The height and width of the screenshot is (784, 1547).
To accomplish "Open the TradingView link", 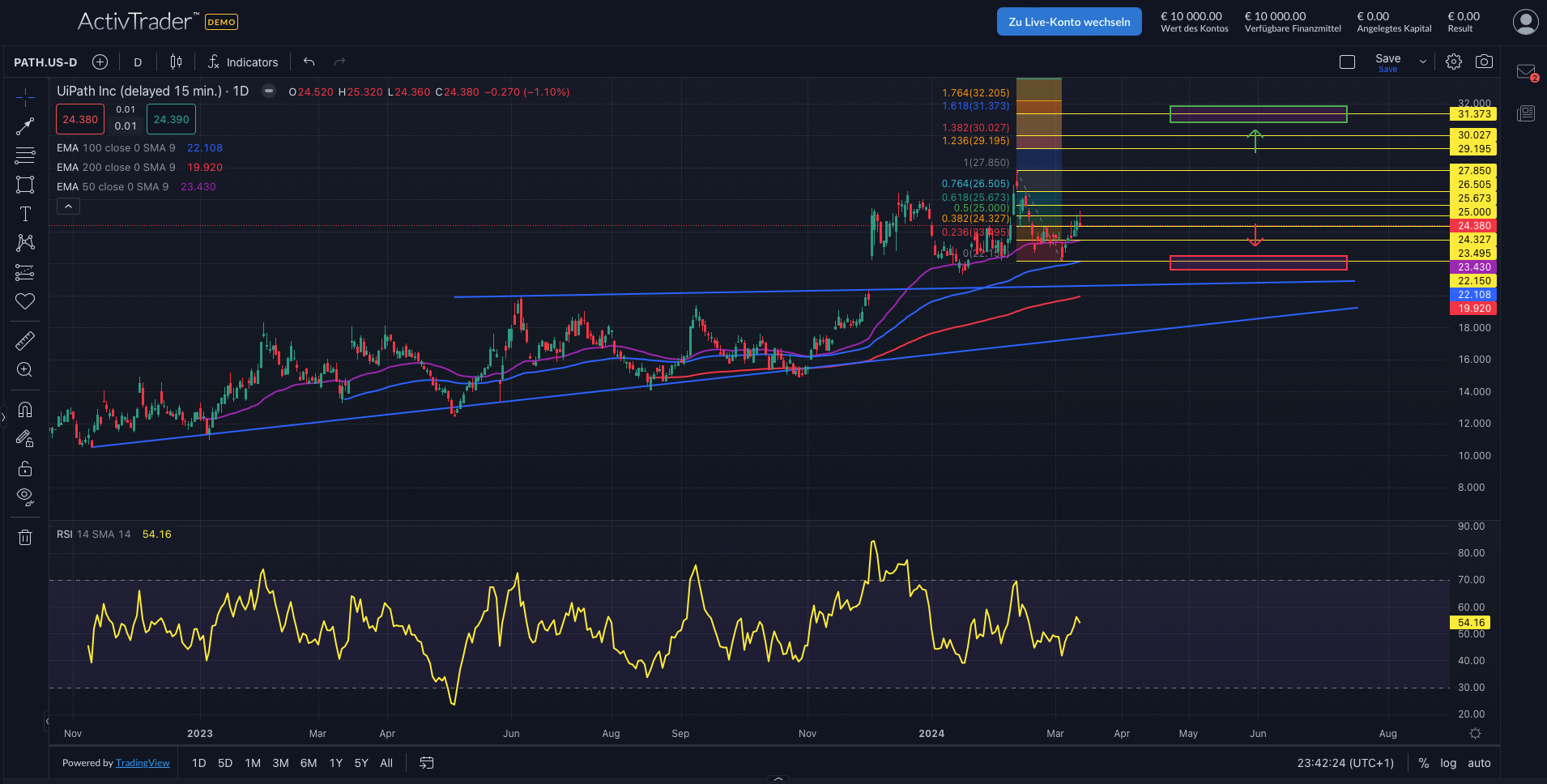I will pos(143,763).
